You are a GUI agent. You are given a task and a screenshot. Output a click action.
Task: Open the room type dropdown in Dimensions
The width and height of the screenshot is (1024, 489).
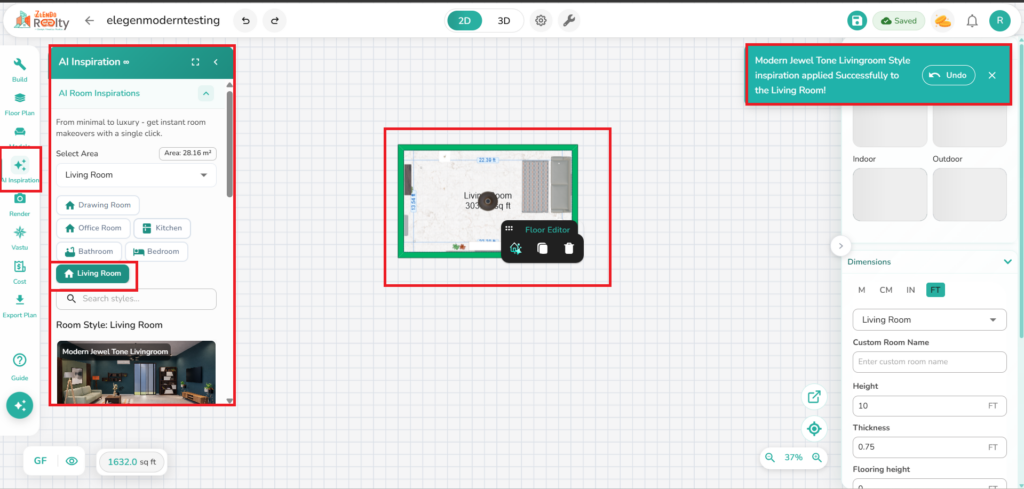tap(928, 320)
